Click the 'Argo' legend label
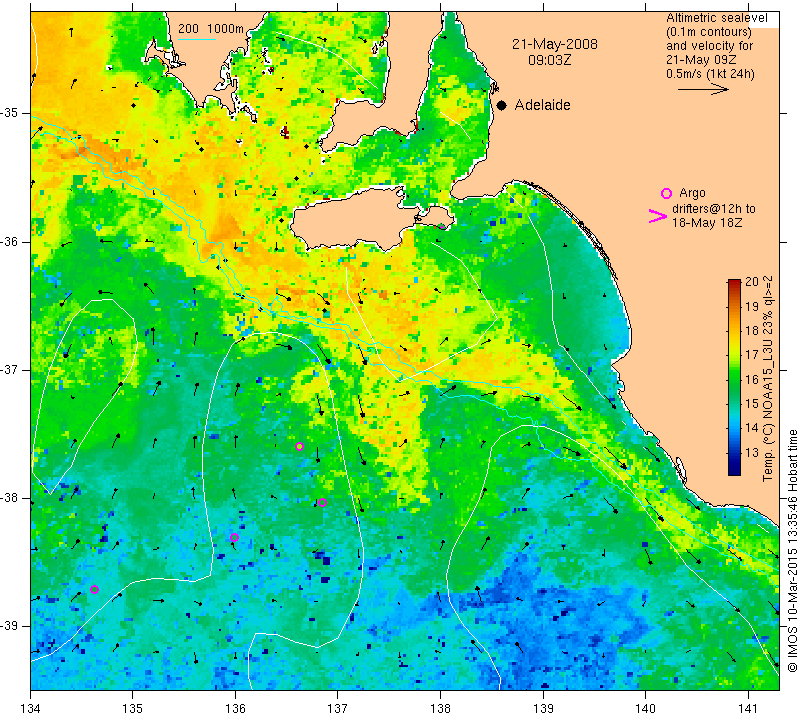This screenshot has width=800, height=720. 692,193
